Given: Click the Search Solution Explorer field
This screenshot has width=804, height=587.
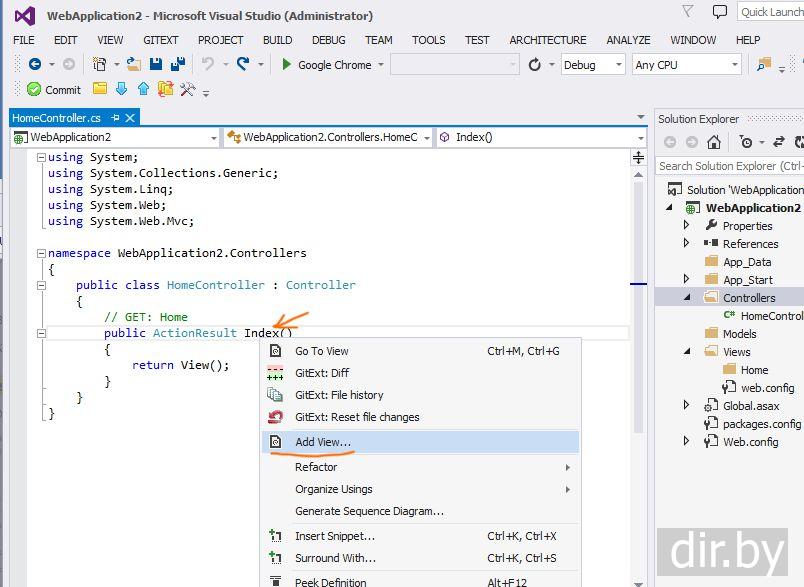Looking at the screenshot, I should [730, 166].
